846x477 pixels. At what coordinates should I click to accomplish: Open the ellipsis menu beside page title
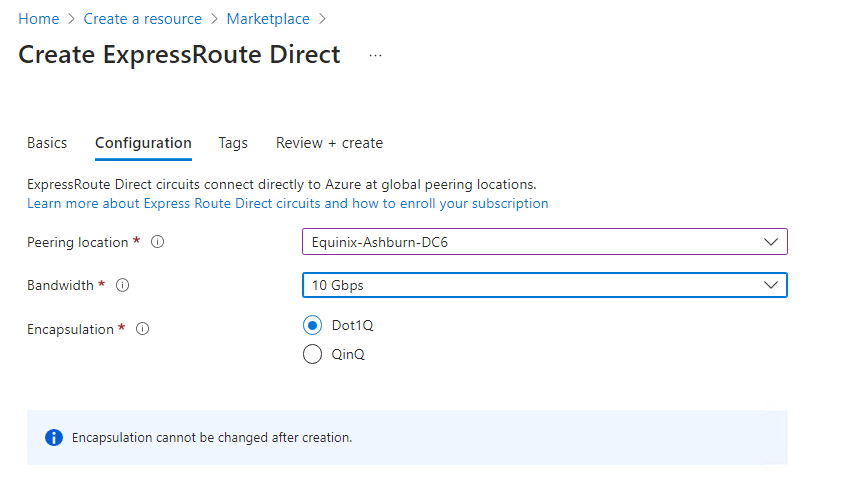(375, 56)
